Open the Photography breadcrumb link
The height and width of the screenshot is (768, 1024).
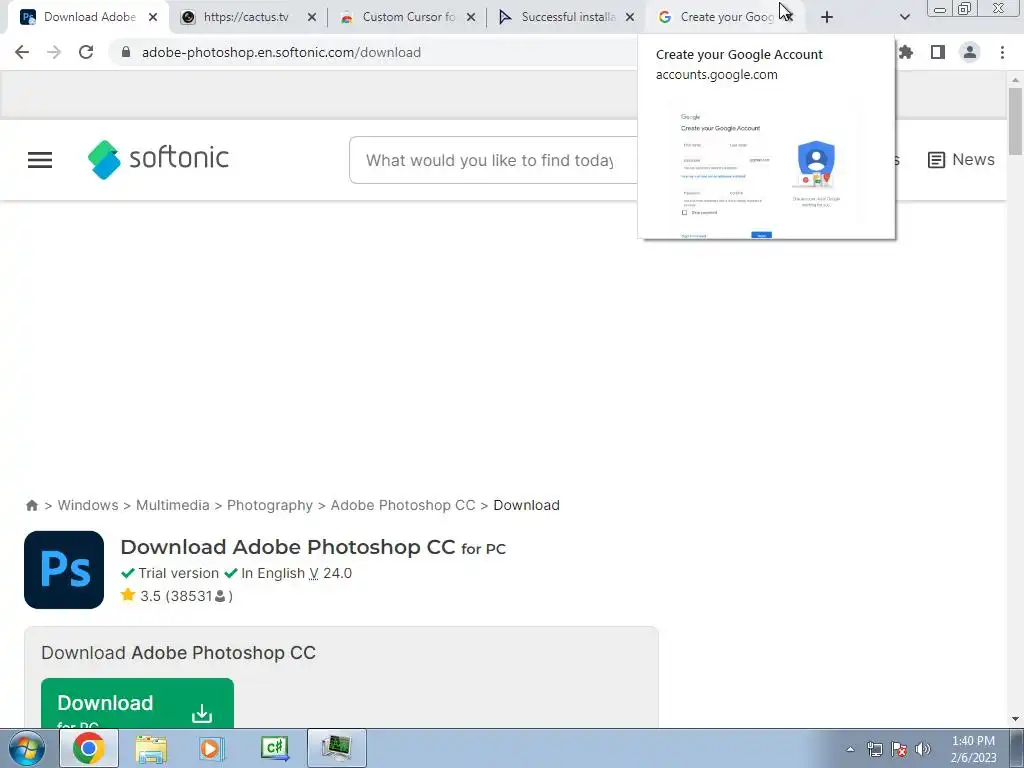click(270, 505)
